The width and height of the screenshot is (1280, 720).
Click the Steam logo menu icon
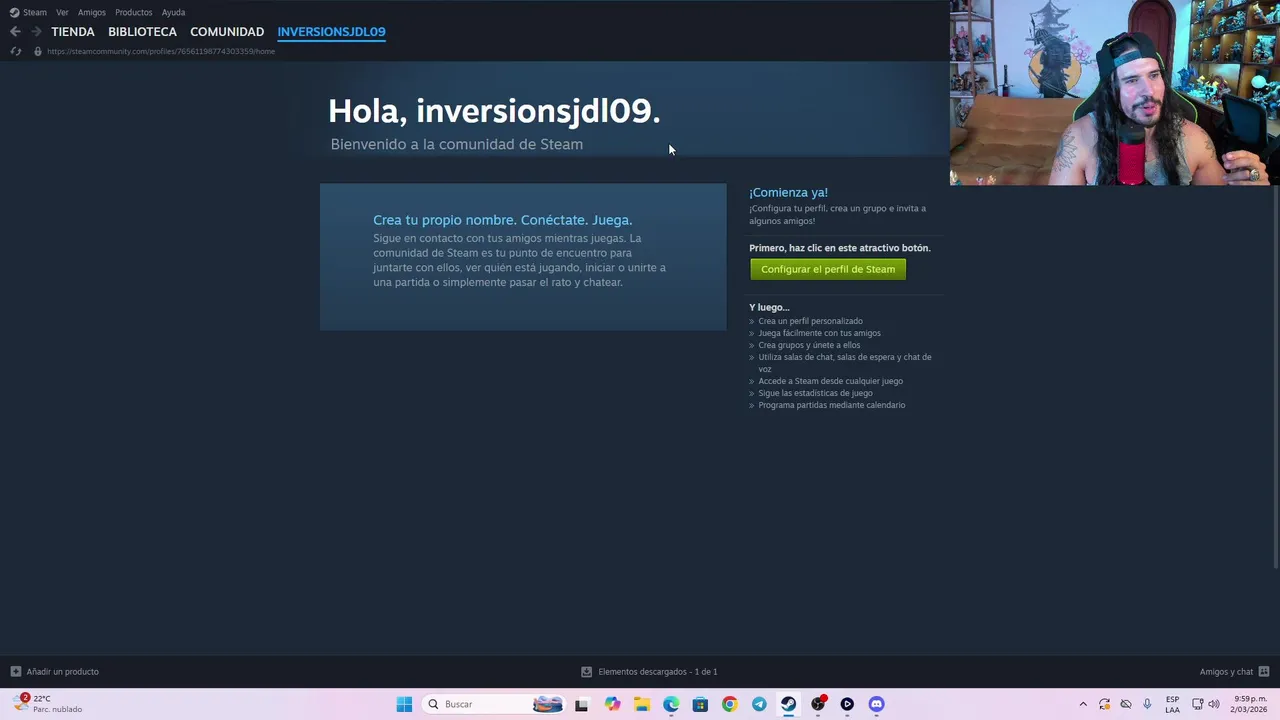click(x=14, y=12)
